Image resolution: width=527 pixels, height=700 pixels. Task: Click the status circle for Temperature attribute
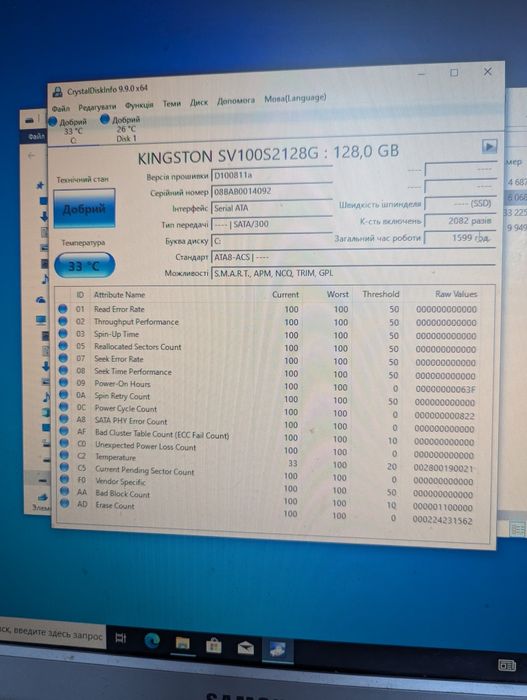[x=64, y=455]
